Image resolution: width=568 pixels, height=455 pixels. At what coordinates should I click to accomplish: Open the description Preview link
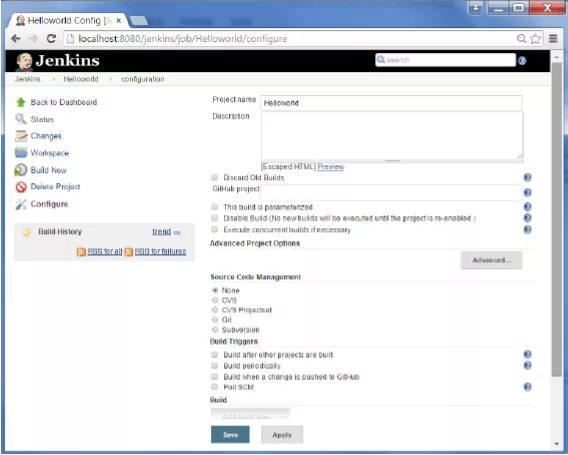(331, 167)
